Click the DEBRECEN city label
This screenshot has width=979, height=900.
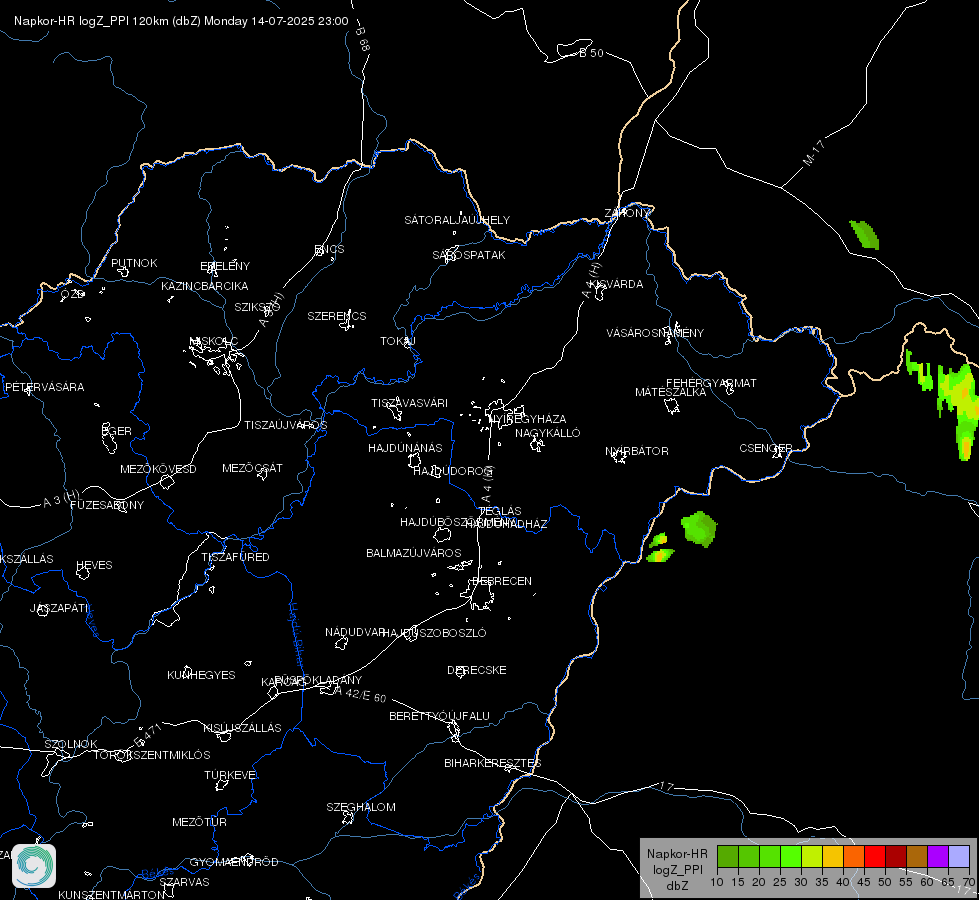tap(502, 581)
